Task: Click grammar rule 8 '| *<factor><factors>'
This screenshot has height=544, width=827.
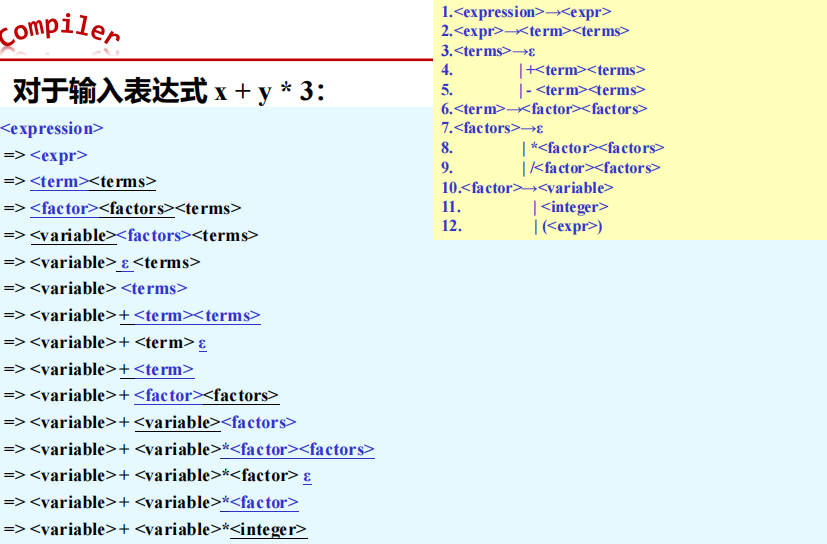Action: pos(553,148)
